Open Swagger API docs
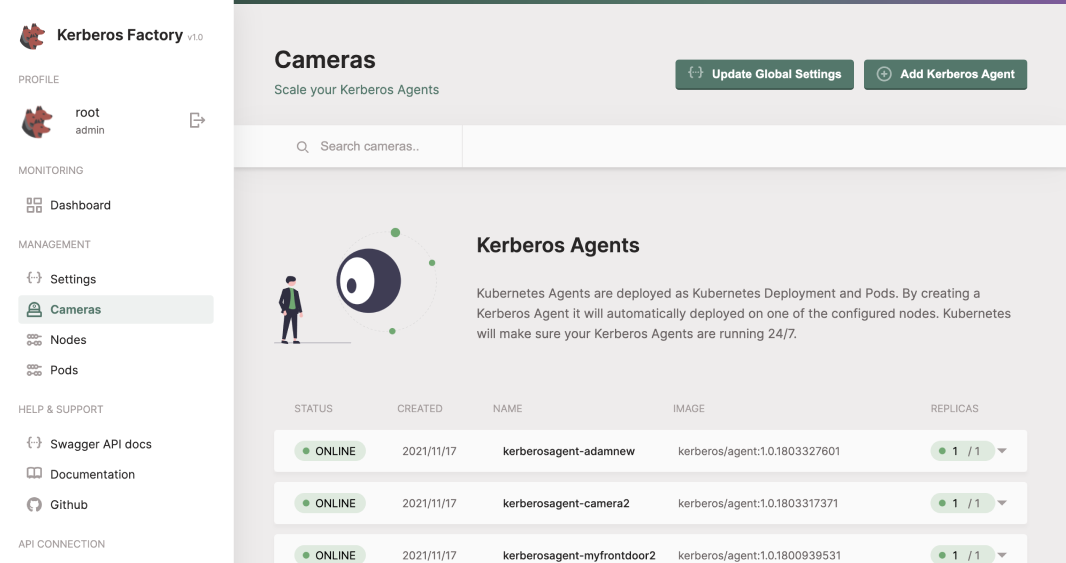The image size is (1066, 563). (x=100, y=444)
